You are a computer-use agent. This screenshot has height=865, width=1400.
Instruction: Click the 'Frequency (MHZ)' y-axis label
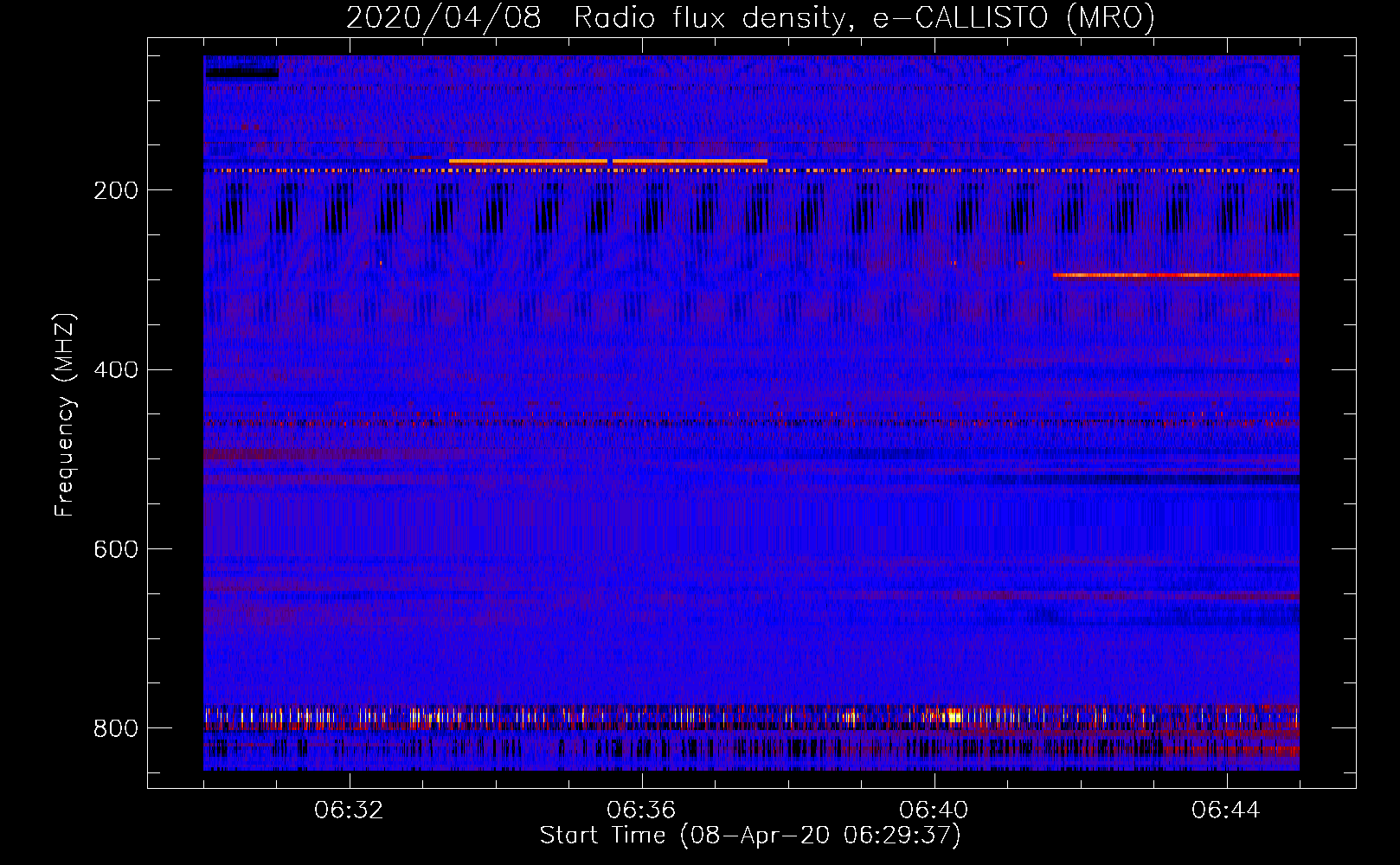pos(65,414)
